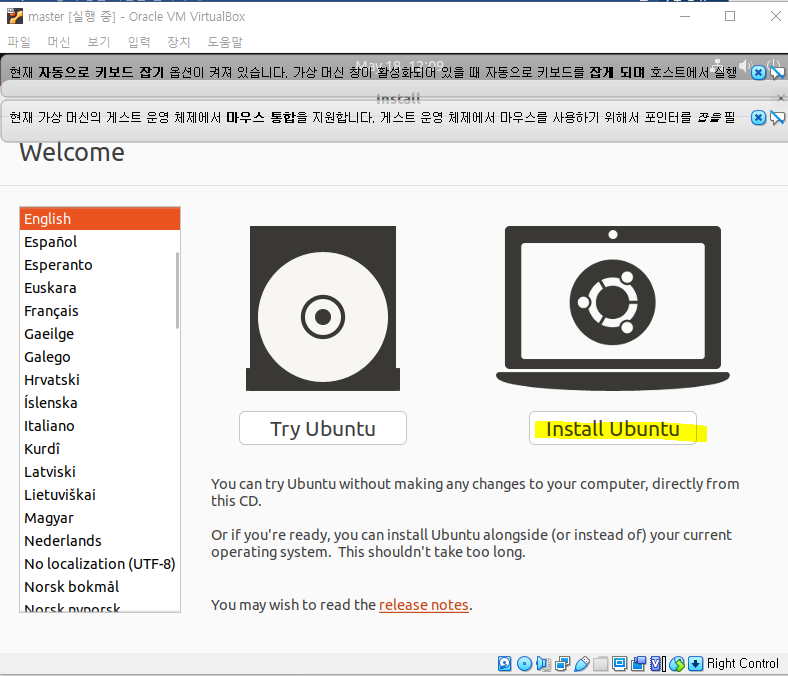Click the keyboard capture arrow icon
788x676 pixels.
tap(696, 663)
